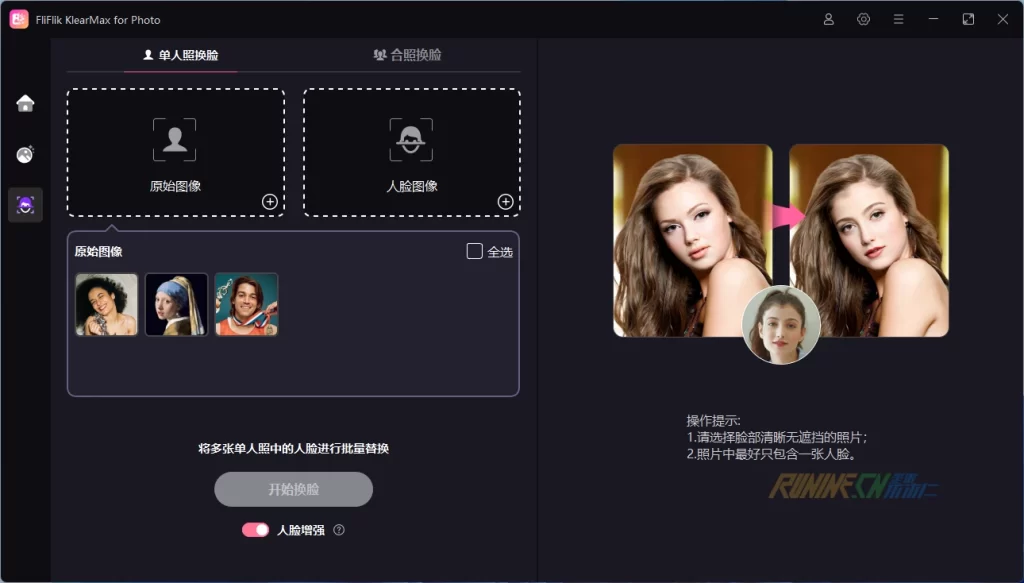Select the curly-haired woman thumbnail
Image resolution: width=1024 pixels, height=583 pixels.
click(107, 304)
